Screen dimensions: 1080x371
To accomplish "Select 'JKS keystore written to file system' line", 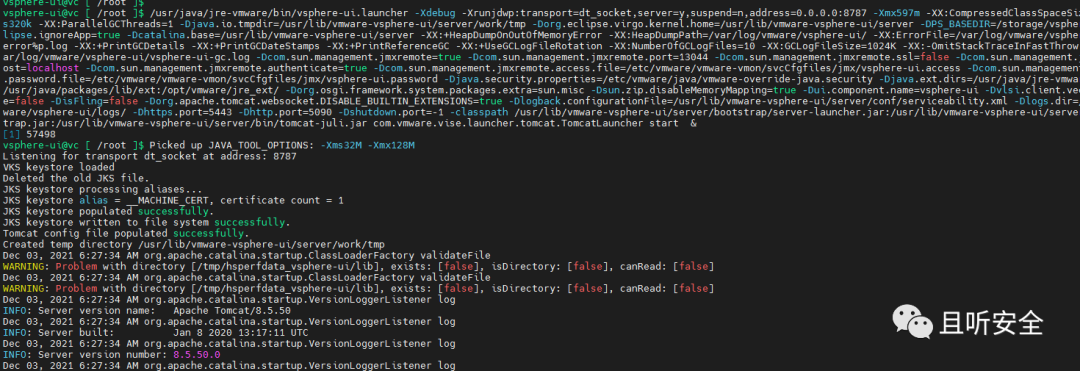I will pos(147,222).
